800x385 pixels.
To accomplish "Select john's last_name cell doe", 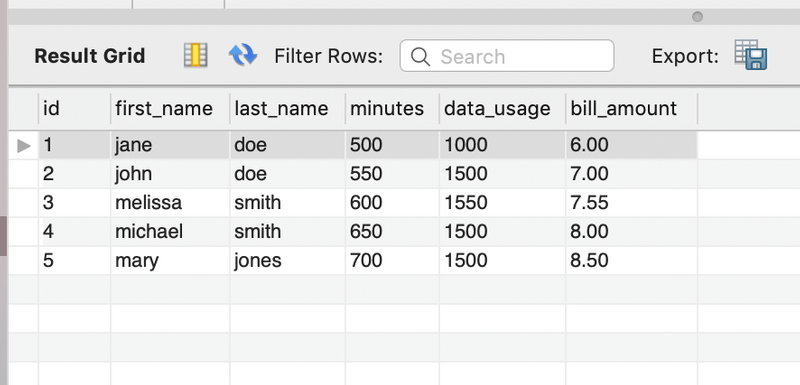I will [x=288, y=174].
